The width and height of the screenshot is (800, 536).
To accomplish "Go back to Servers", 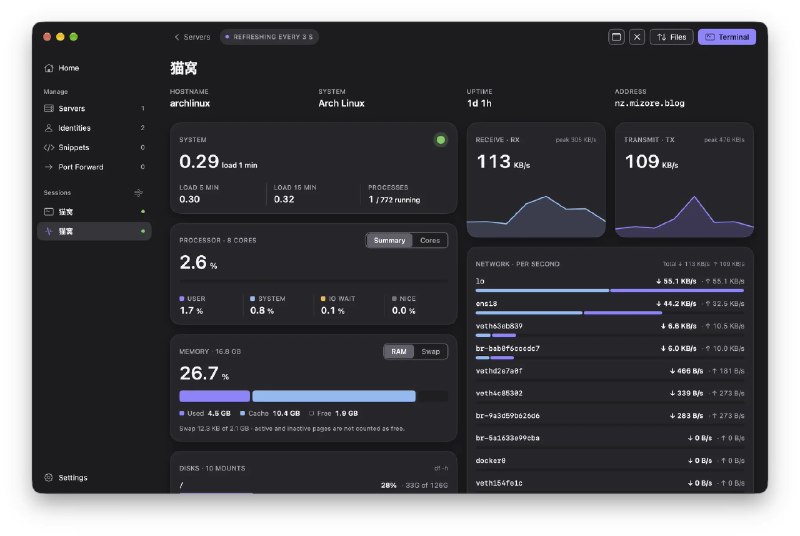I will click(x=192, y=37).
